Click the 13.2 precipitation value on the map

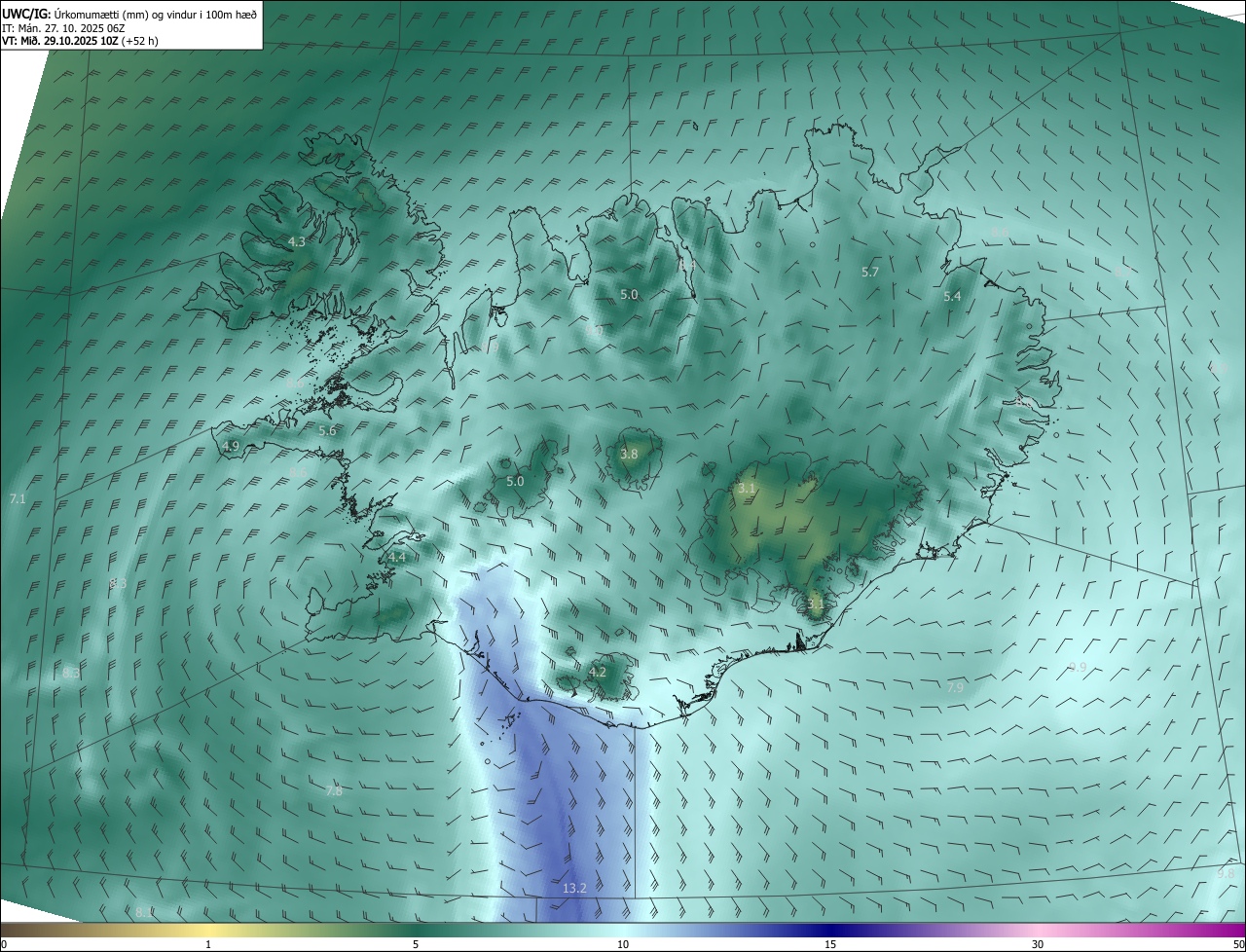[574, 888]
